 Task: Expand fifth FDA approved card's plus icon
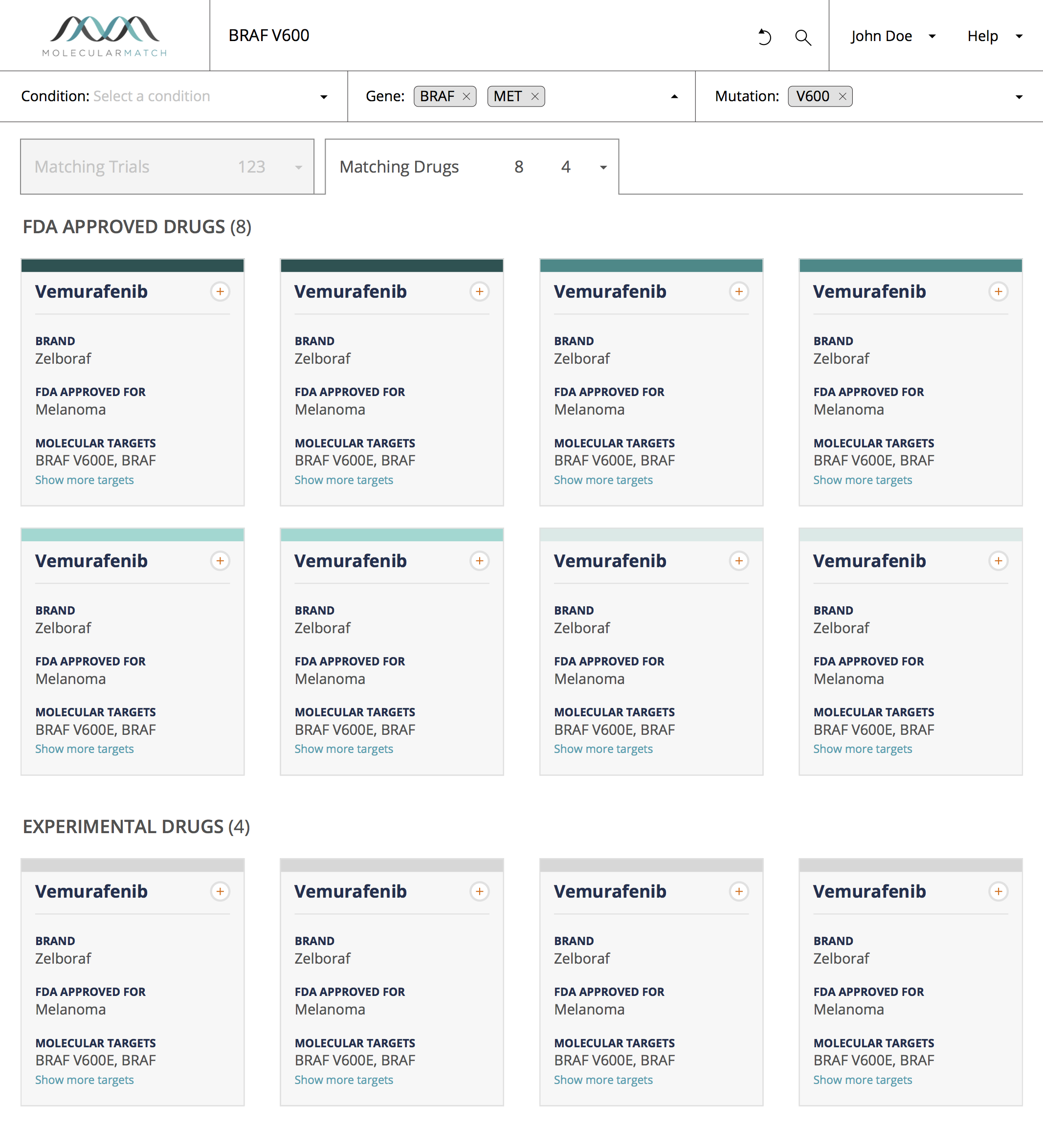[220, 561]
